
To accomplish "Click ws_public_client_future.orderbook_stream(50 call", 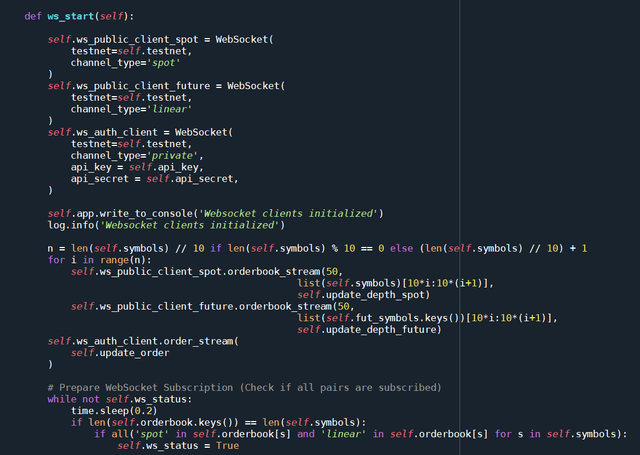I will 212,306.
